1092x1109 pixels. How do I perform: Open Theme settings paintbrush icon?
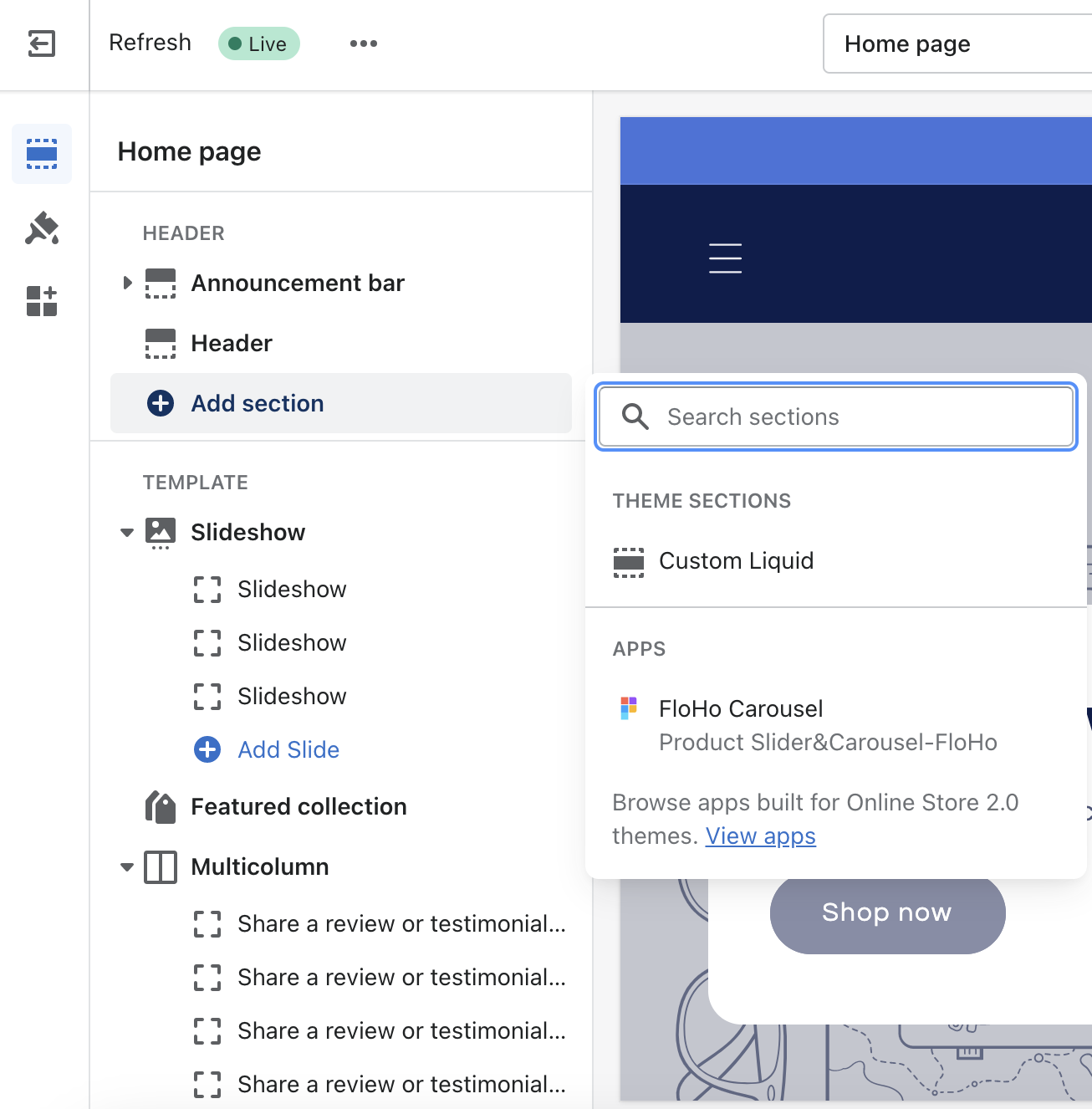[41, 227]
